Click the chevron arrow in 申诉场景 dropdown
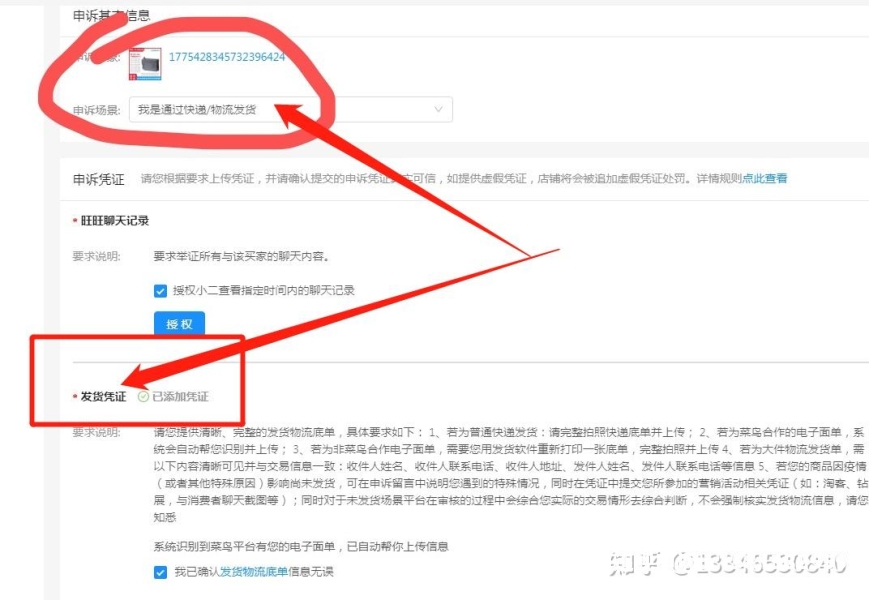The width and height of the screenshot is (869, 600). 438,110
